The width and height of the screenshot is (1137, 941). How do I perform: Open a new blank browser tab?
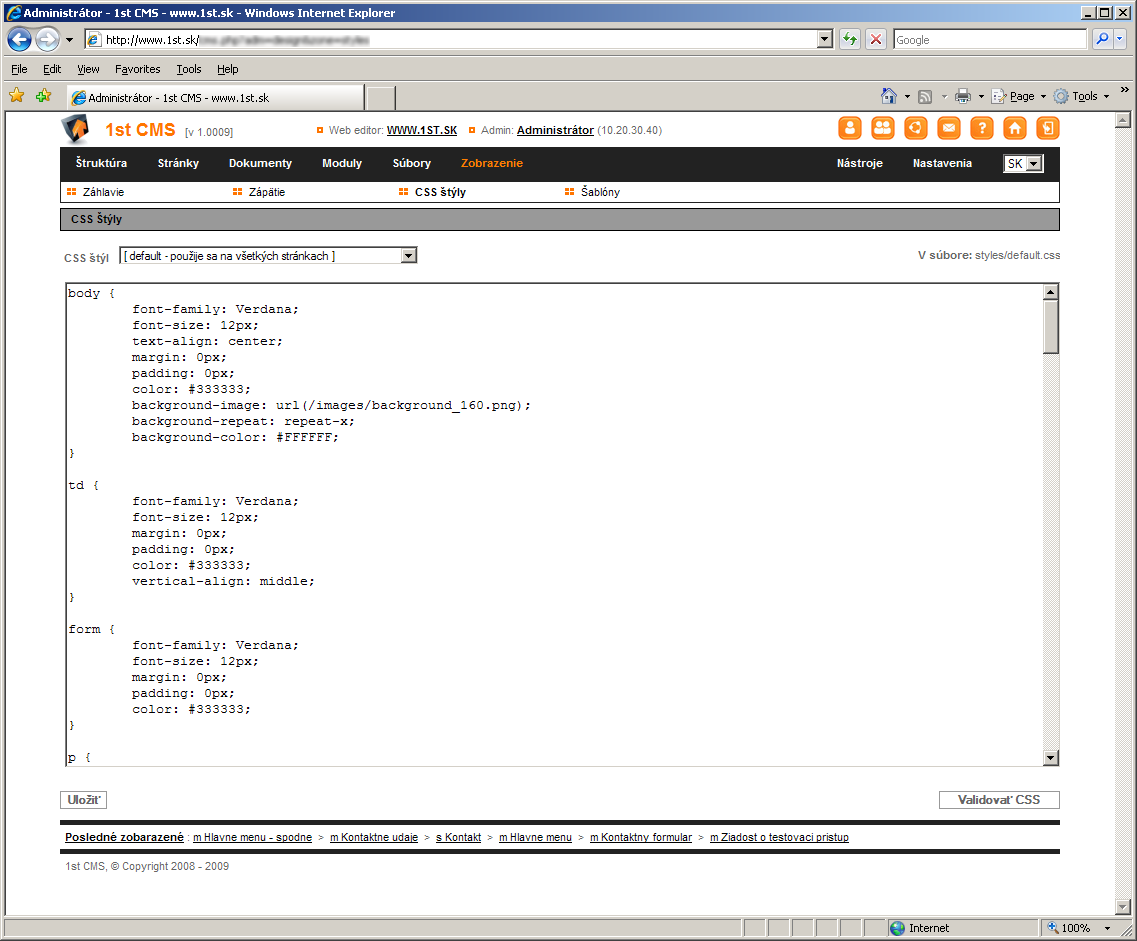381,98
